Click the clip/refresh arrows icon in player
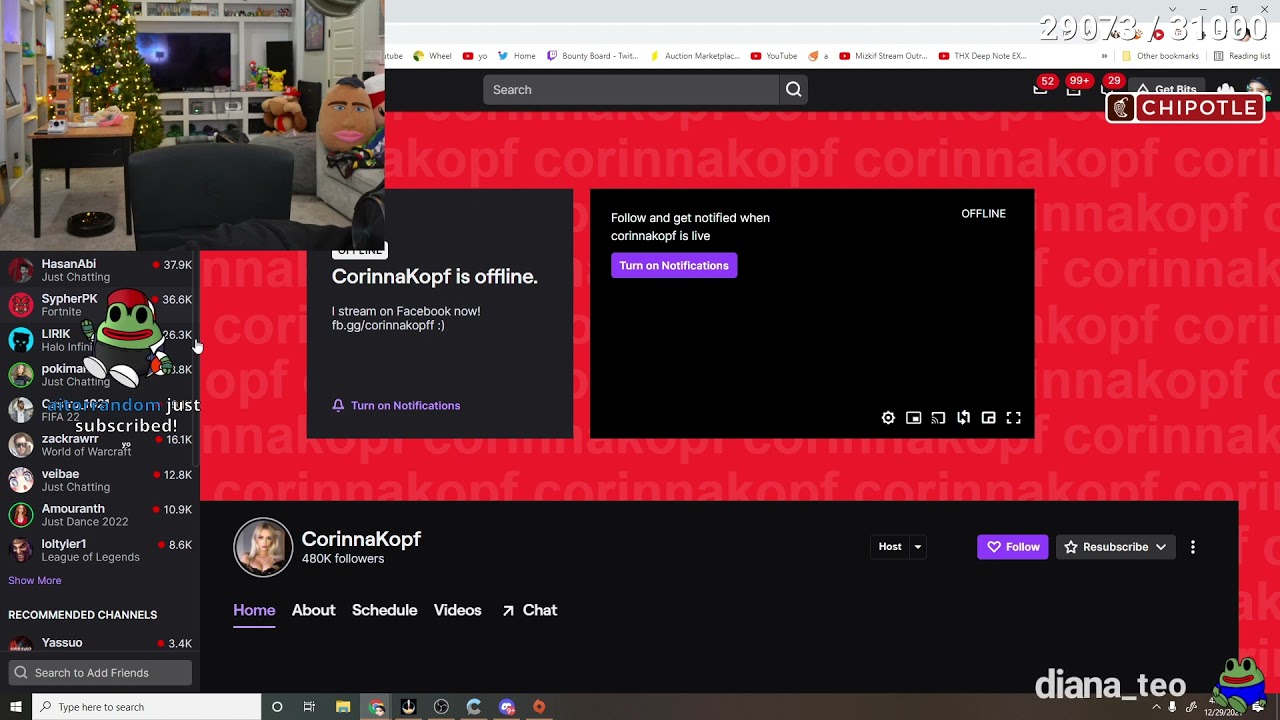Viewport: 1280px width, 720px height. point(963,418)
